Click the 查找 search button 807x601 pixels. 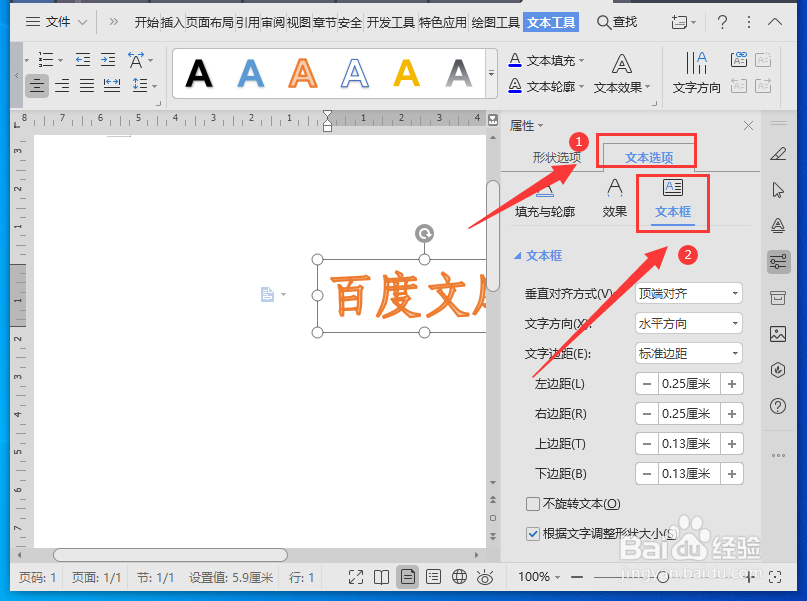pyautogui.click(x=617, y=22)
